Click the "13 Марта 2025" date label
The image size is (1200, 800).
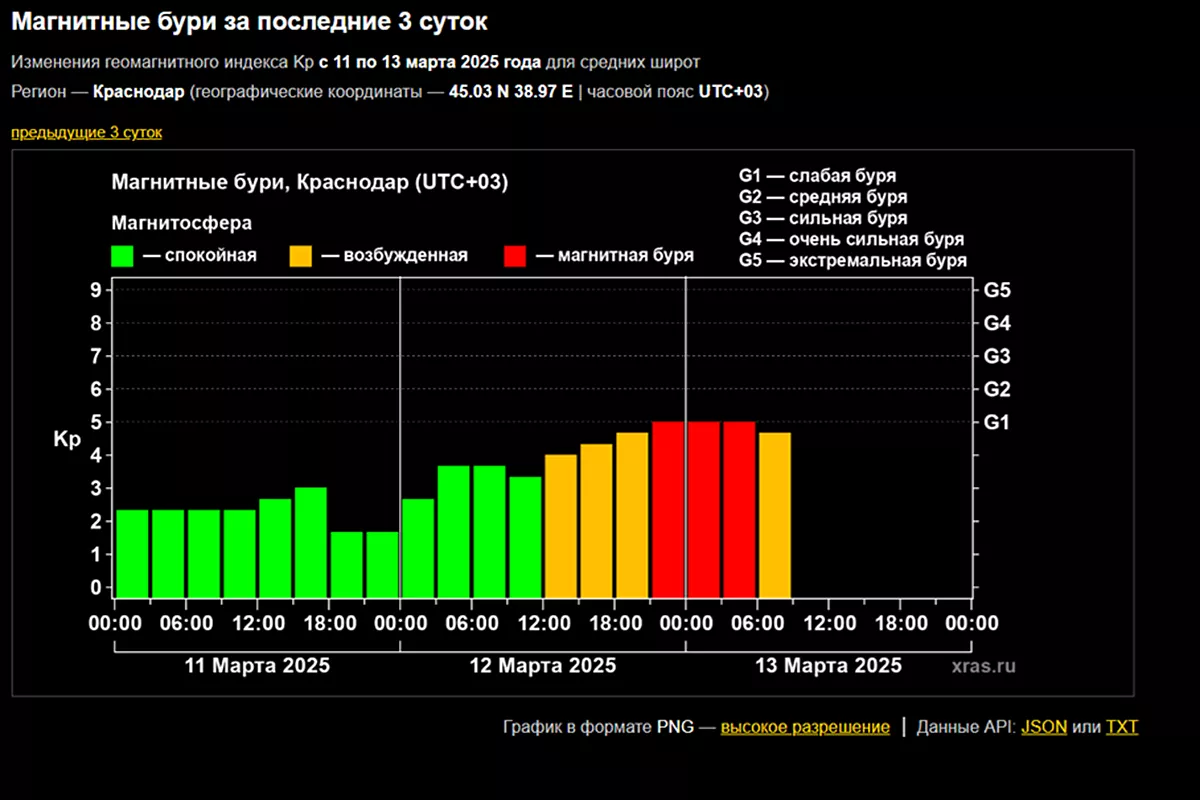coord(829,666)
